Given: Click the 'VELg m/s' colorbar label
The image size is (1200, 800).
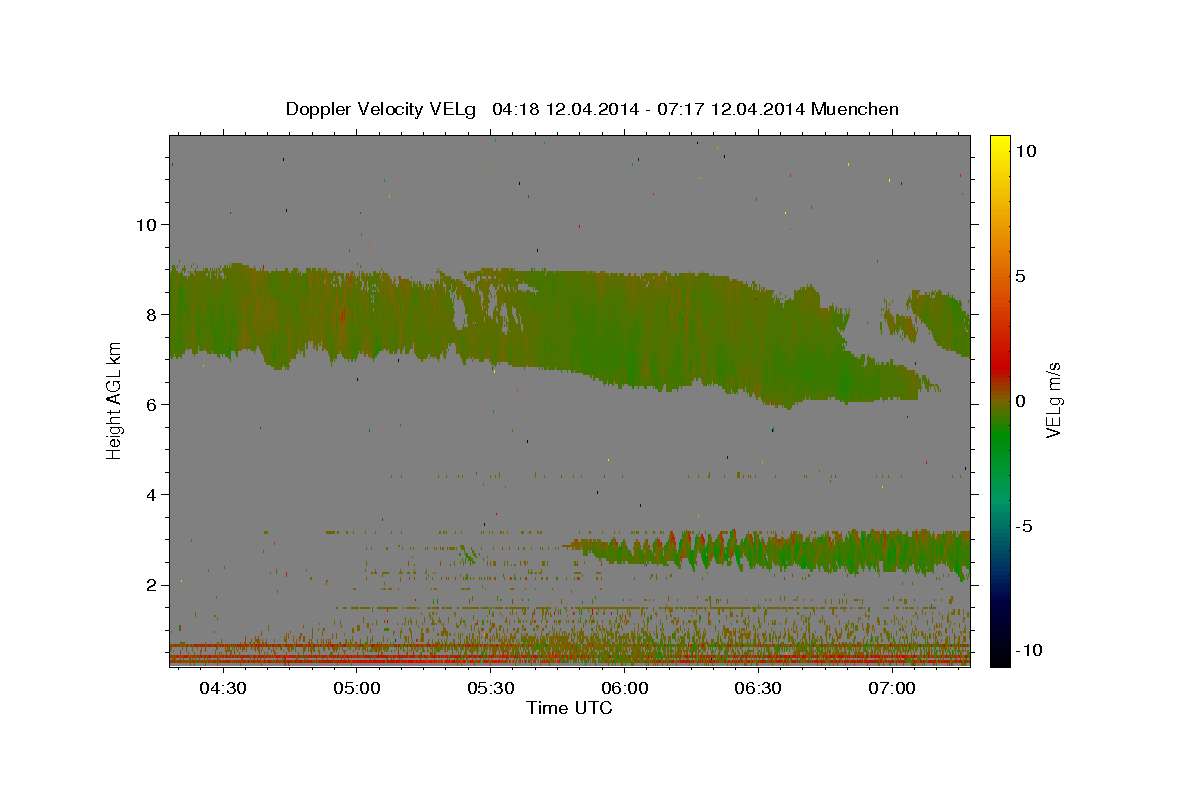Looking at the screenshot, I should click(1053, 400).
